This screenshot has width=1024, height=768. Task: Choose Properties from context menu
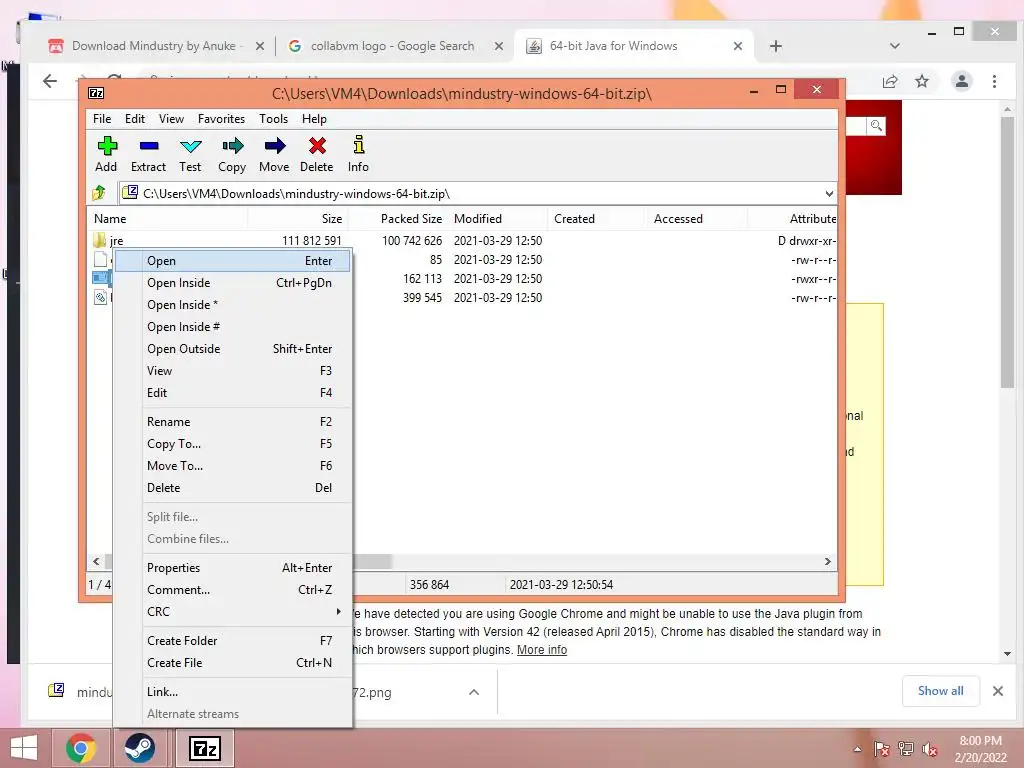click(x=233, y=568)
